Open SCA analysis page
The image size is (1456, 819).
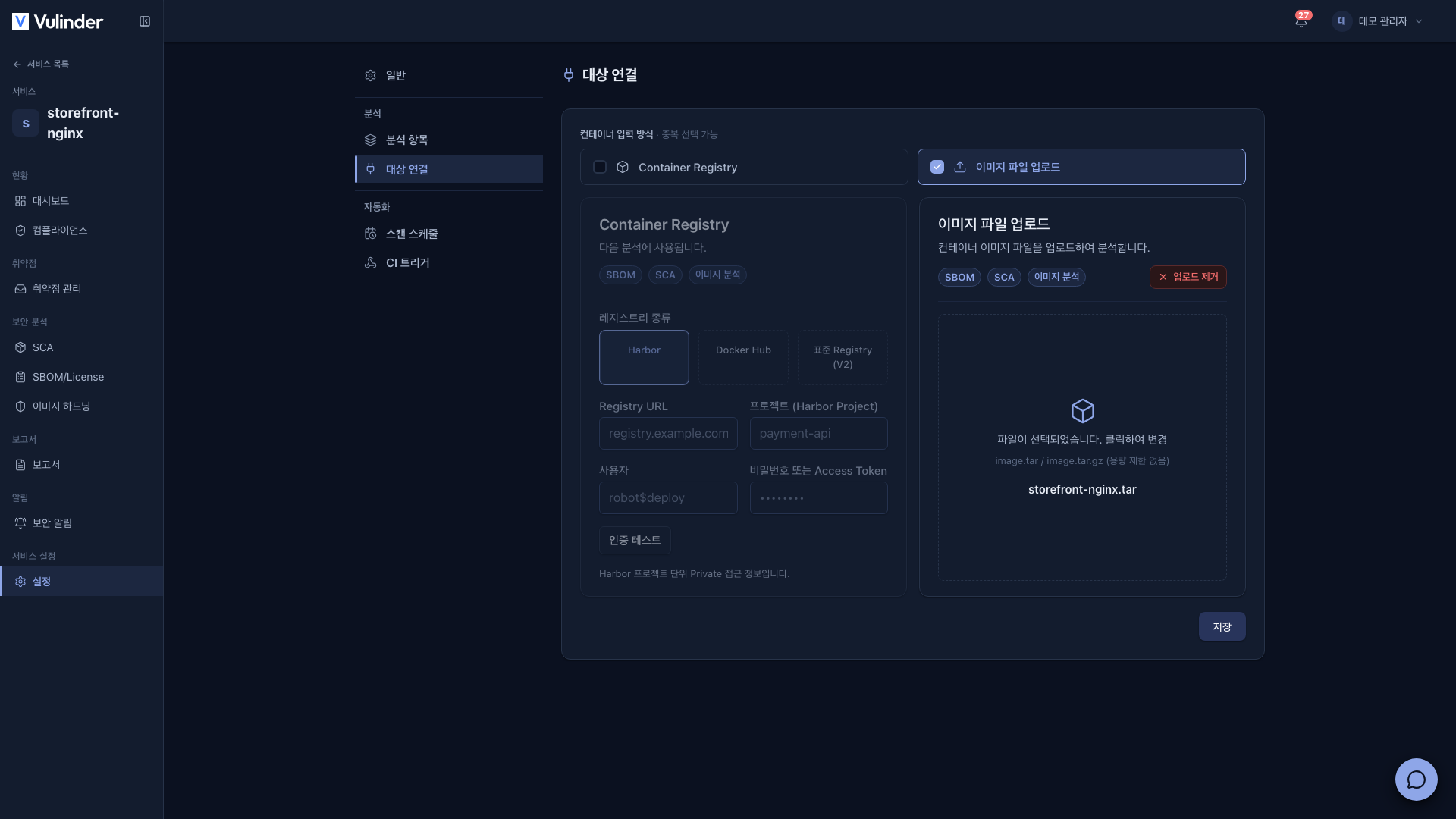(81, 347)
